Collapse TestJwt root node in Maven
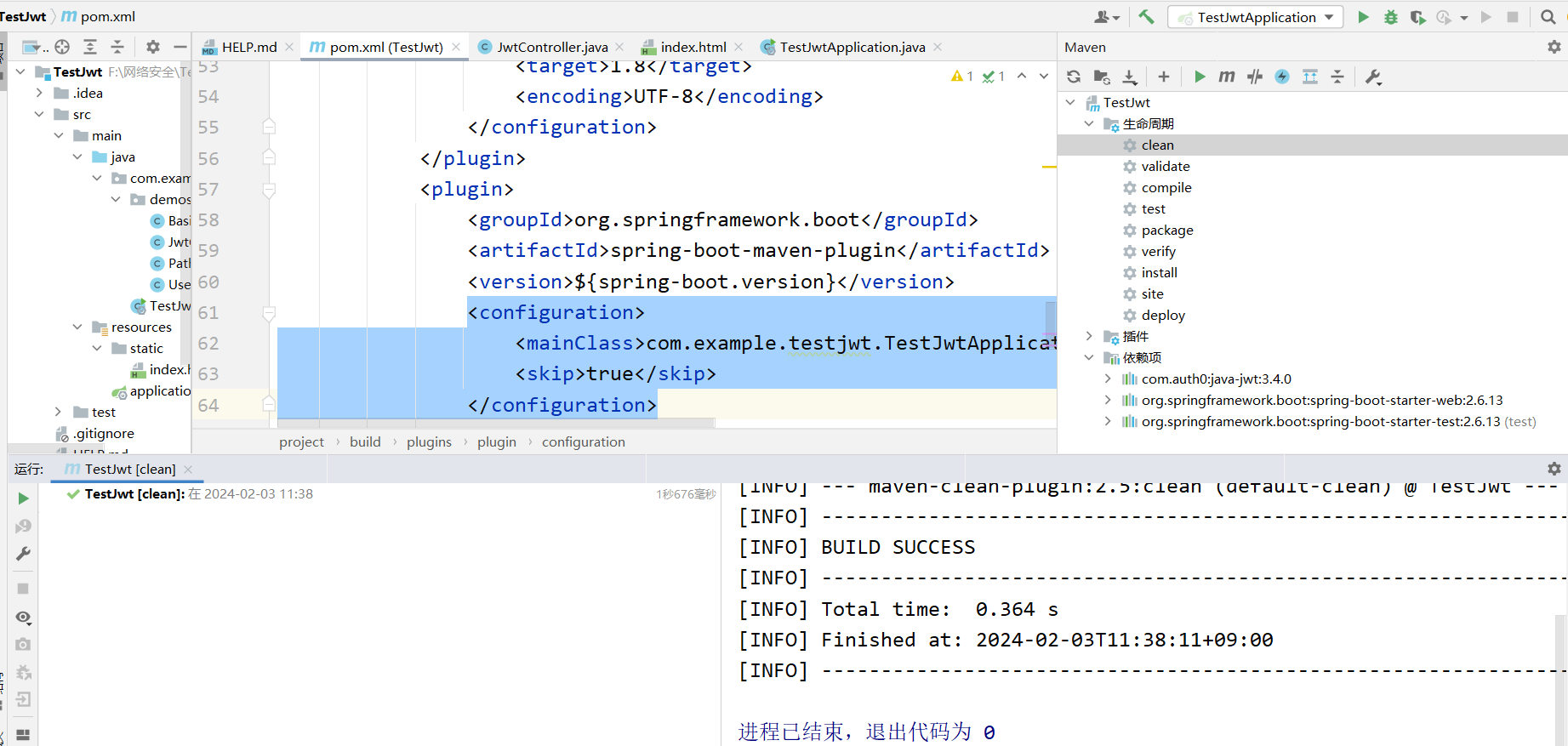Screen dimensions: 1568x746 coord(1070,103)
